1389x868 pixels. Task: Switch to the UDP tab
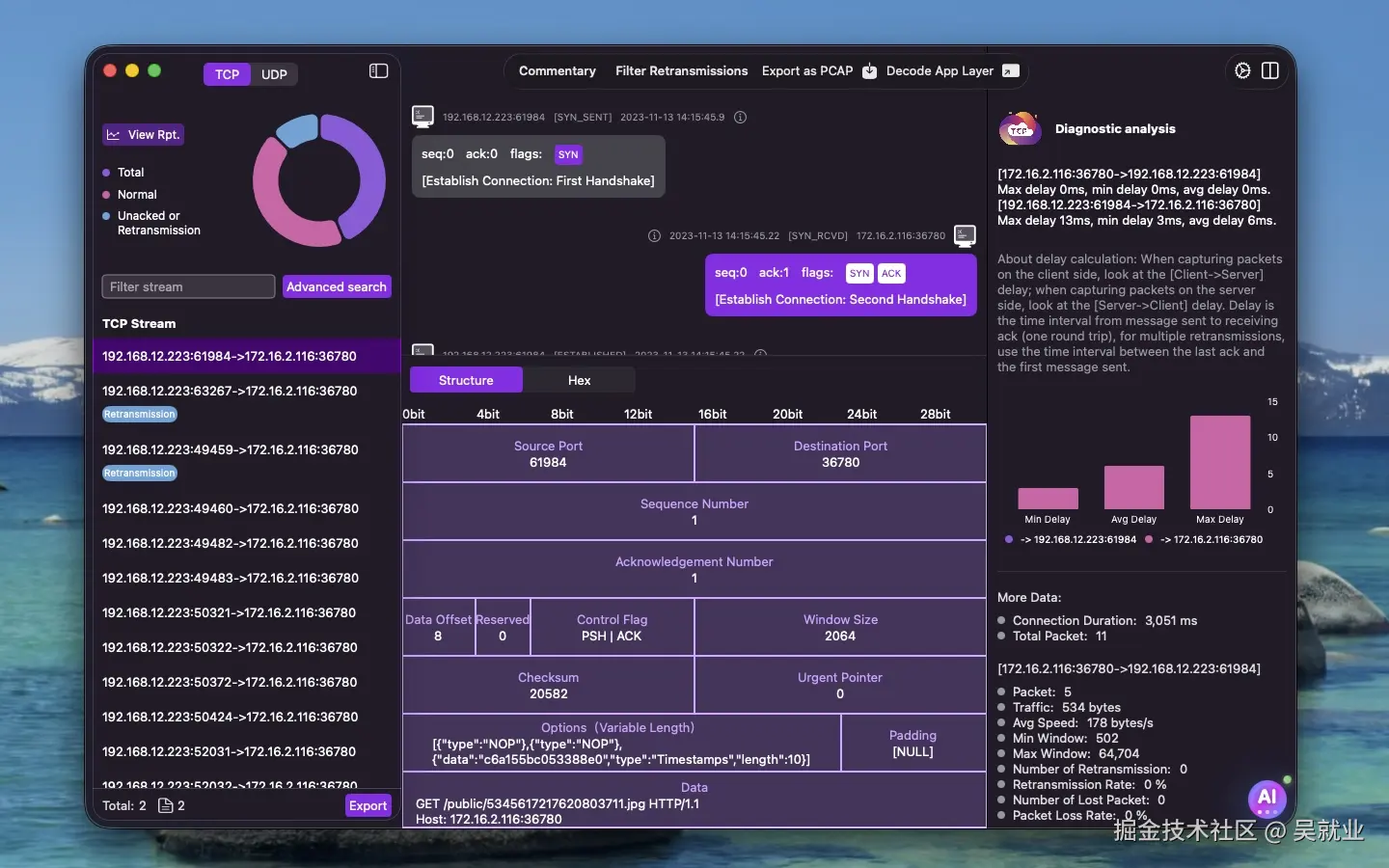(x=274, y=74)
